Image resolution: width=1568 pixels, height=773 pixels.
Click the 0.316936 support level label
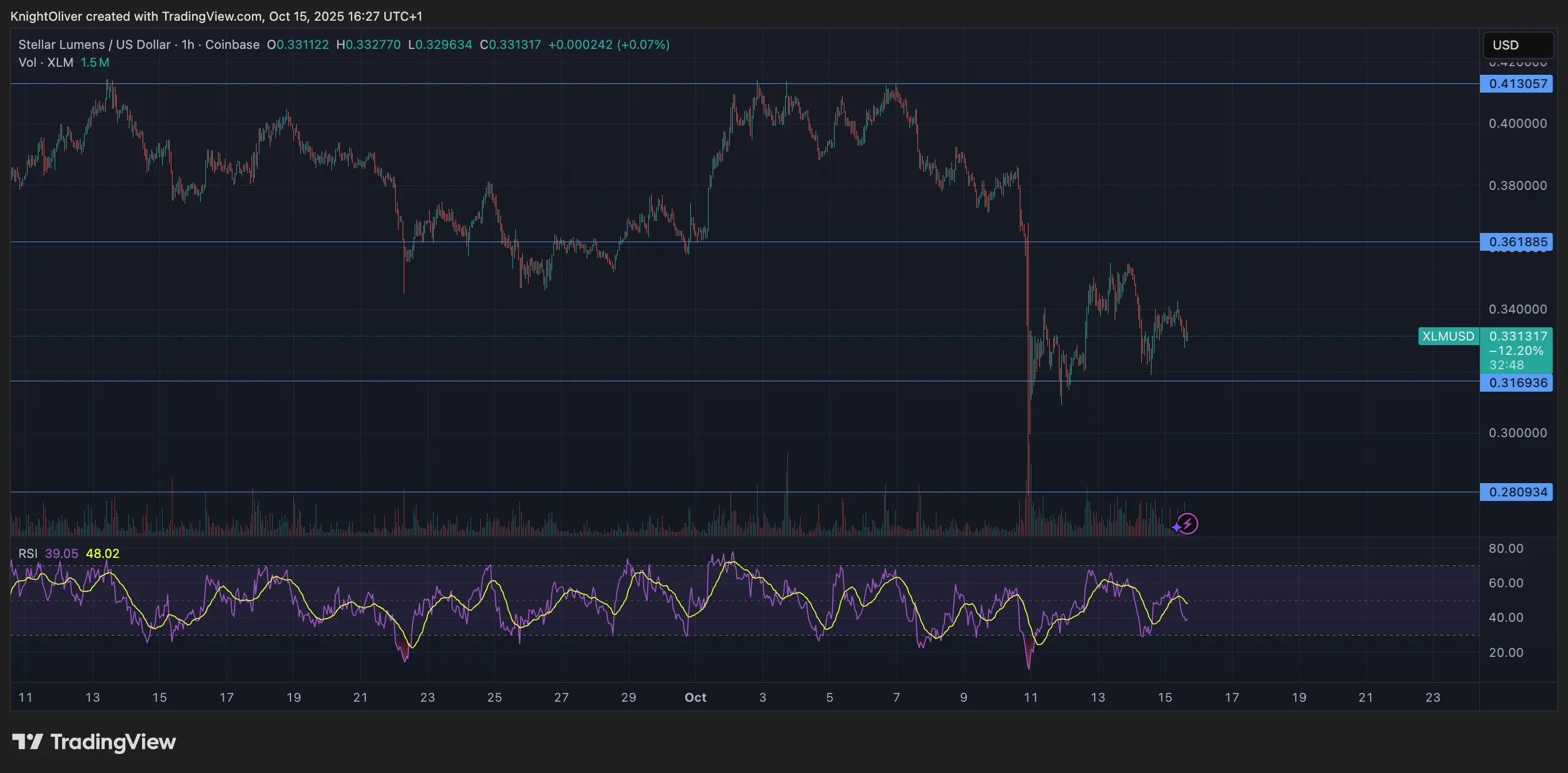click(1516, 383)
